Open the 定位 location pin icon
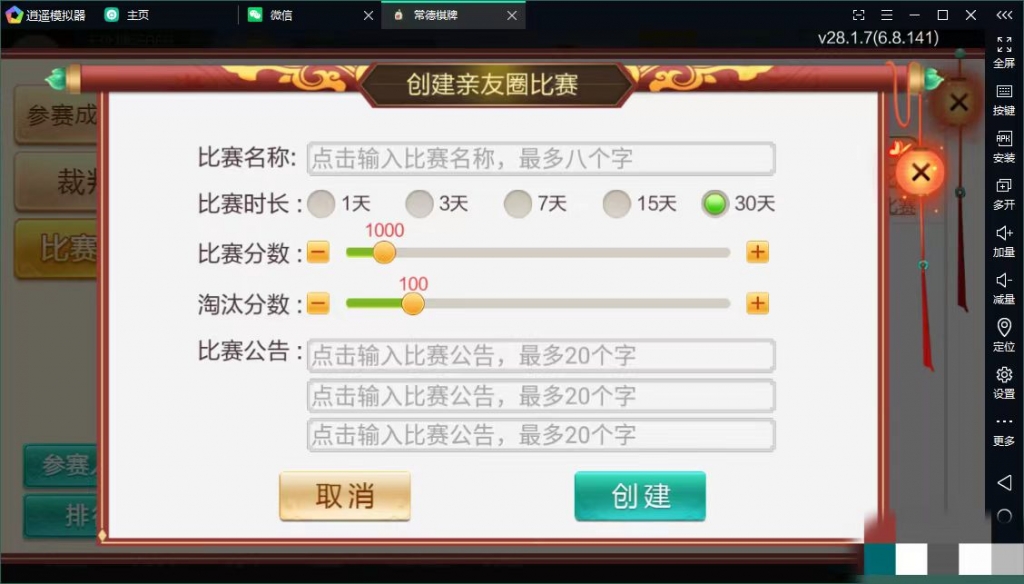This screenshot has height=584, width=1024. tap(1004, 336)
